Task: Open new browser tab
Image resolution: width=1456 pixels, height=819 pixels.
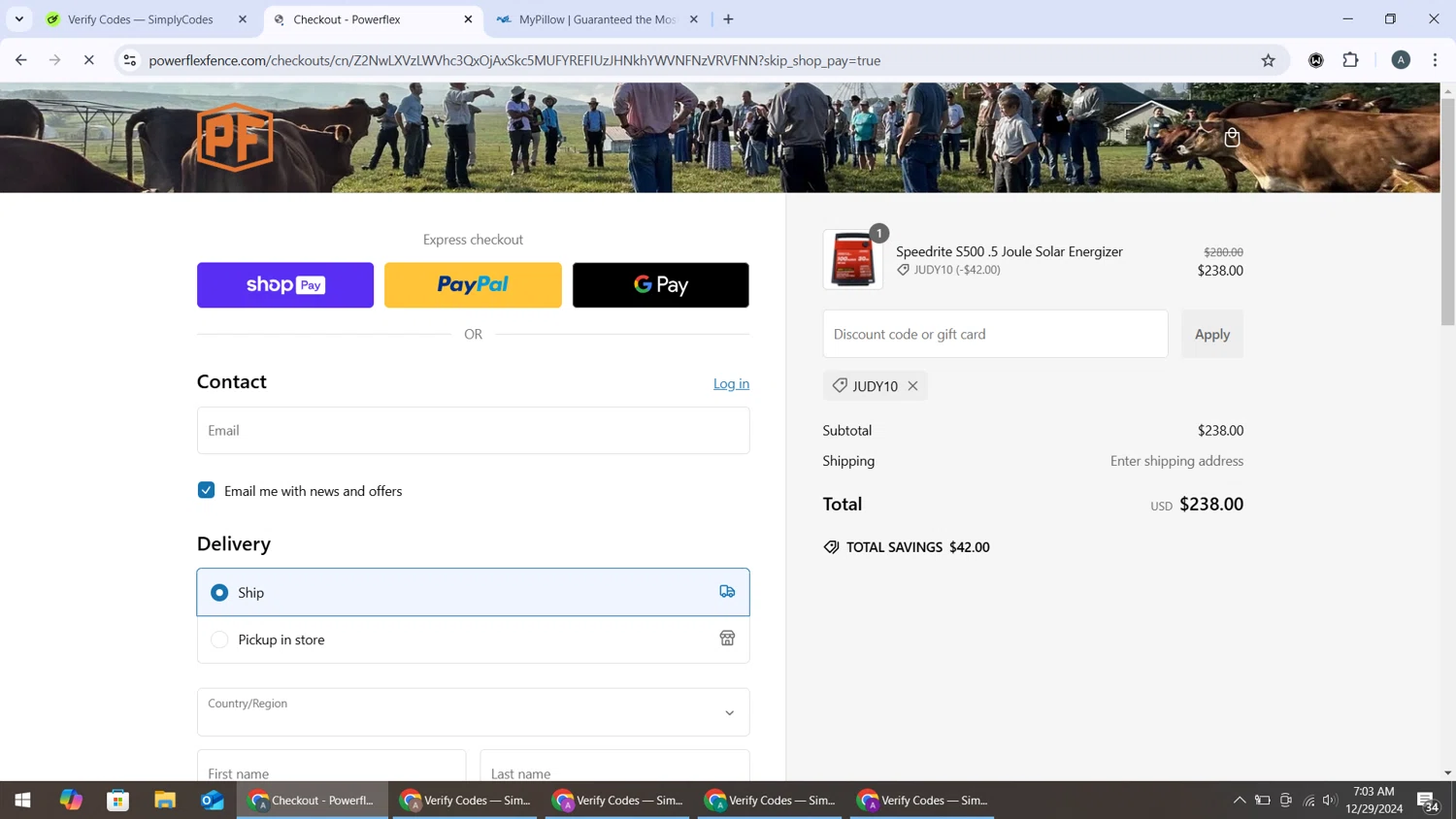Action: (x=728, y=19)
